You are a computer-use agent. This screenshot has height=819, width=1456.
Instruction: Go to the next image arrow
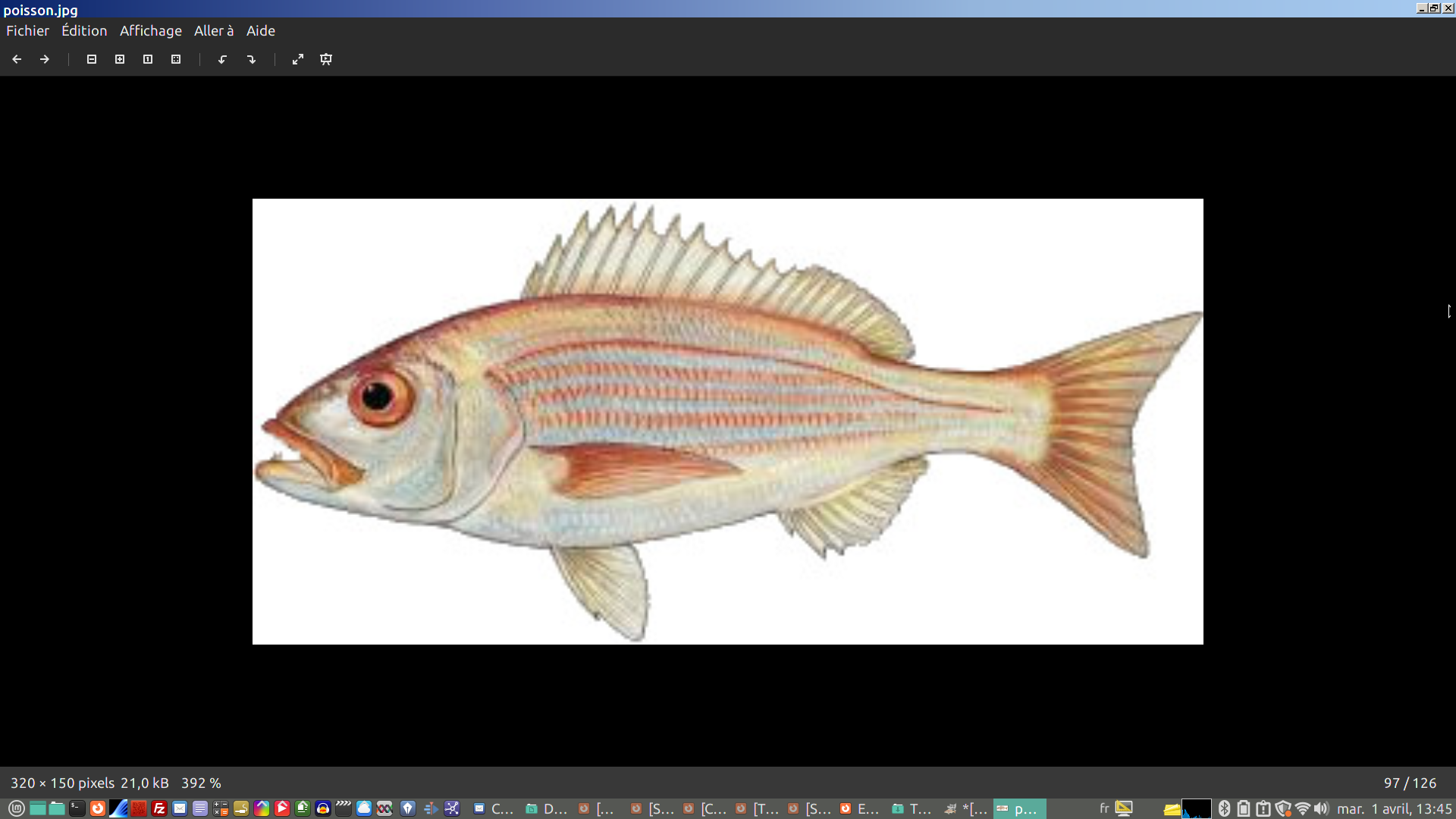(45, 59)
